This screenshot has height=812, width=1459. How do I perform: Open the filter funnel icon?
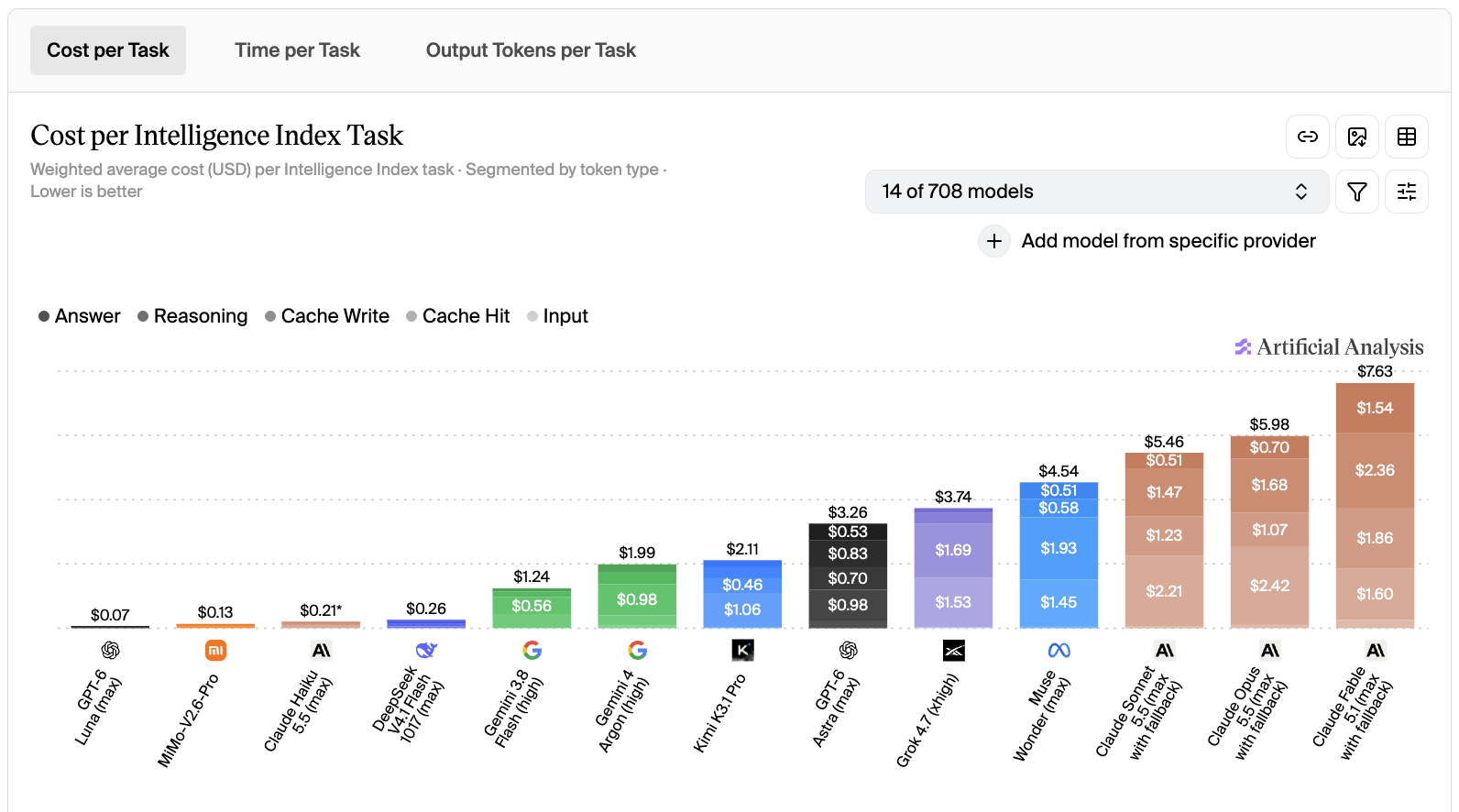[x=1357, y=192]
